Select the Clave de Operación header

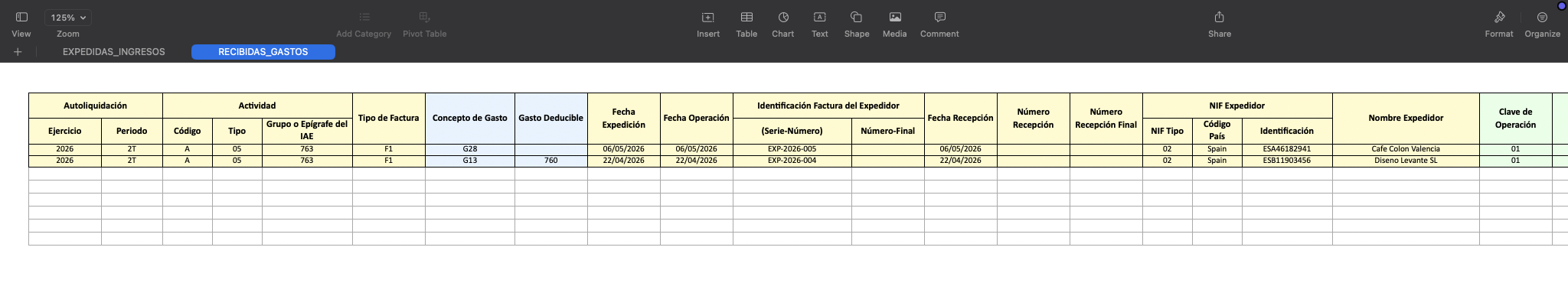[x=1516, y=119]
